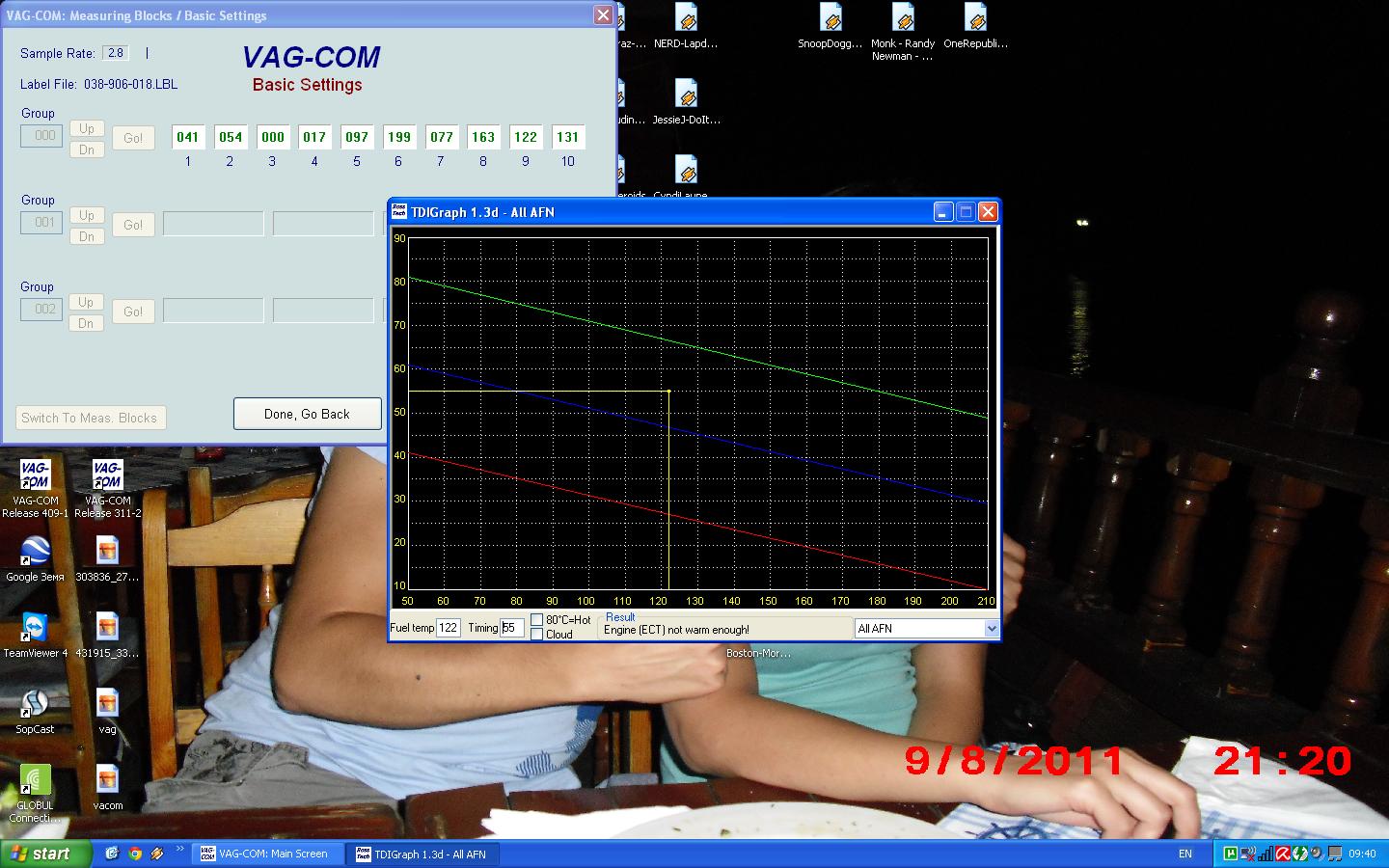Image resolution: width=1389 pixels, height=868 pixels.
Task: Open the 431915_33 desktop file
Action: 107,636
